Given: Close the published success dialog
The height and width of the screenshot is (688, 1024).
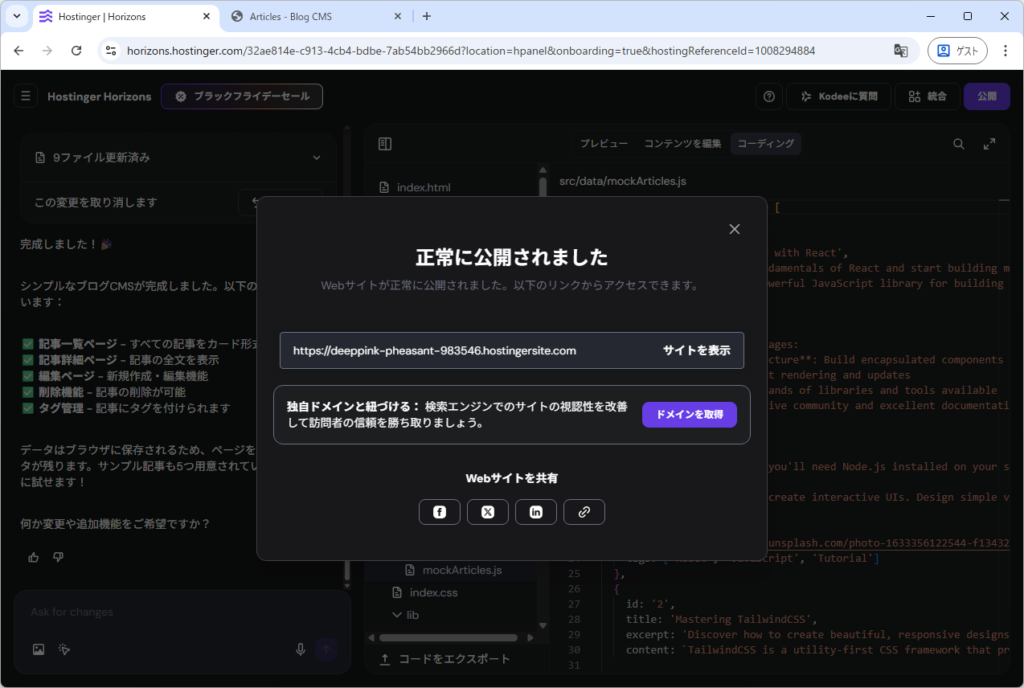Looking at the screenshot, I should [734, 229].
